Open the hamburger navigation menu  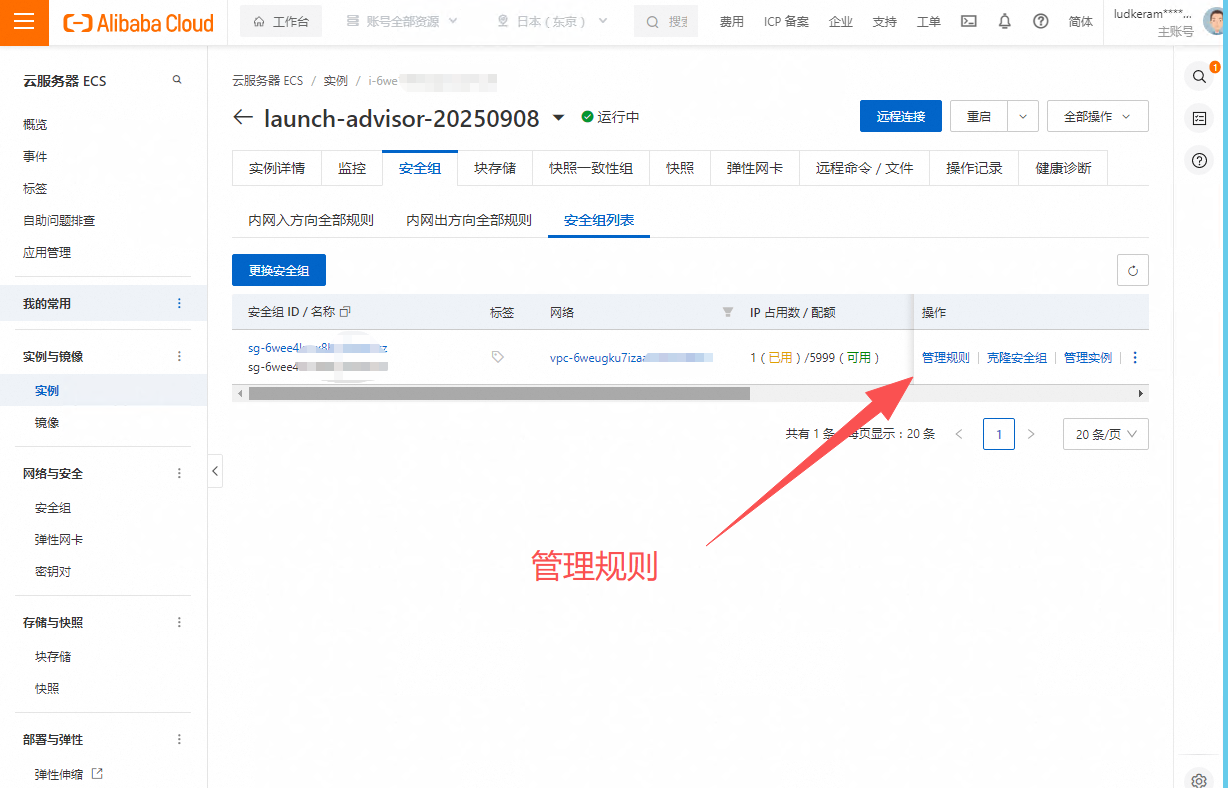point(24,22)
